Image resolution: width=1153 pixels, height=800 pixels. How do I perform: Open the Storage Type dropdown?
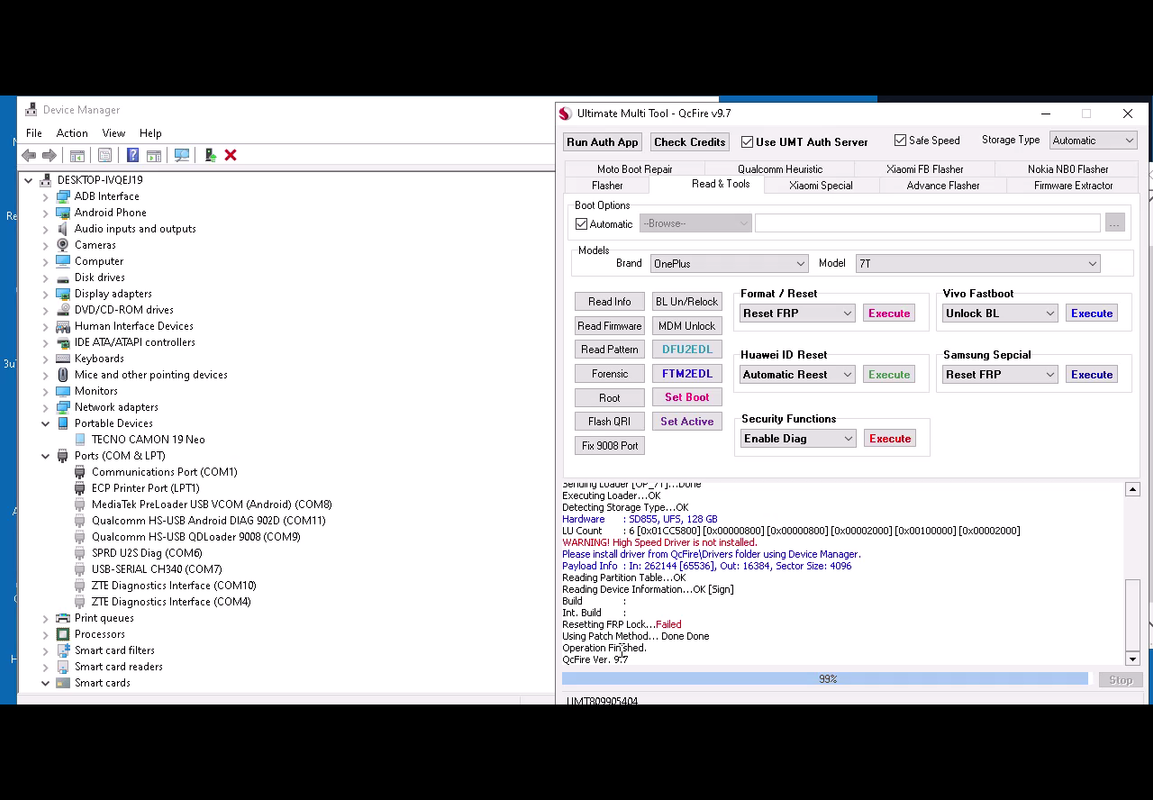1093,140
